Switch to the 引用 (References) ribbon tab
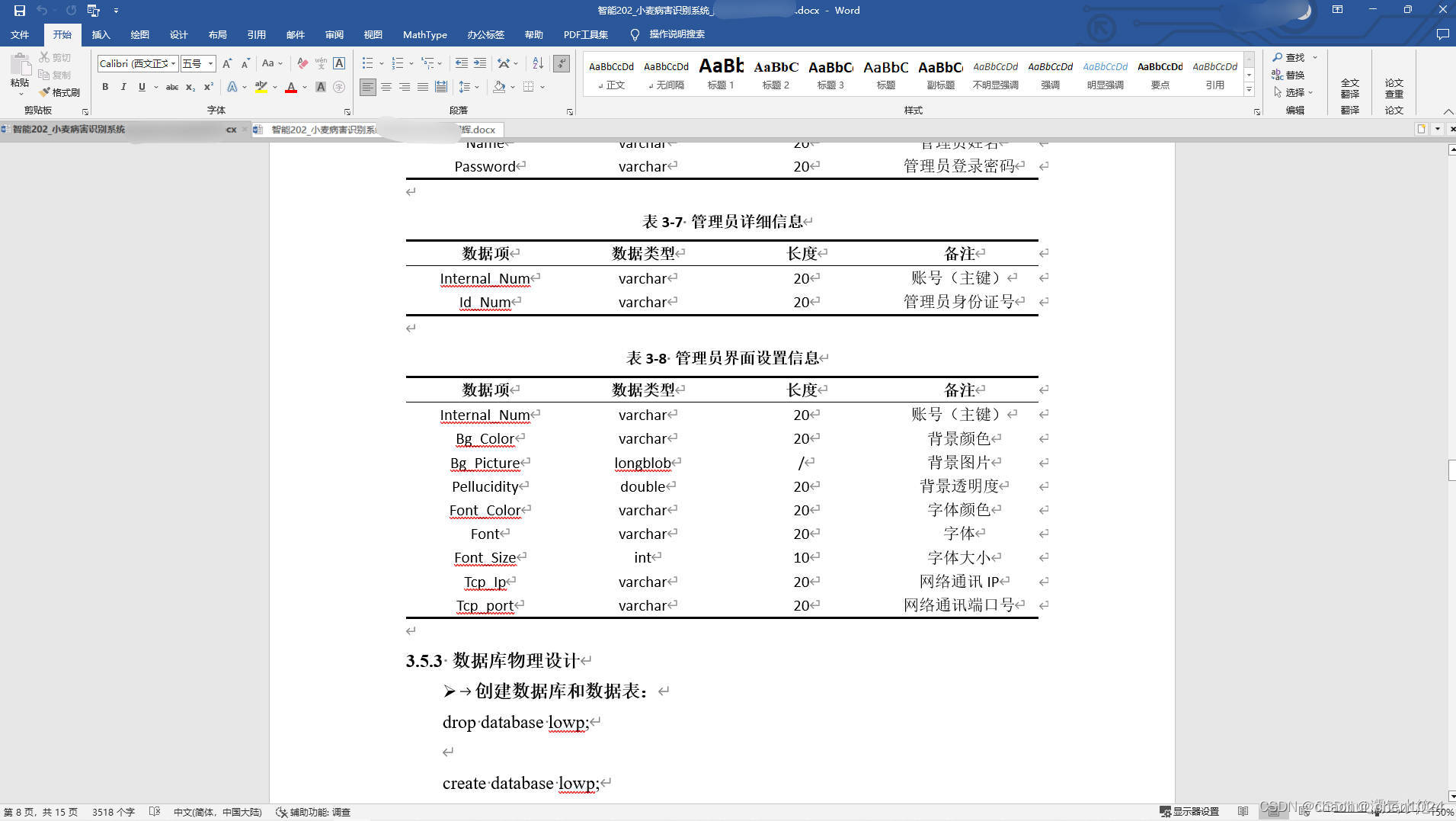This screenshot has width=1456, height=821. coord(256,34)
